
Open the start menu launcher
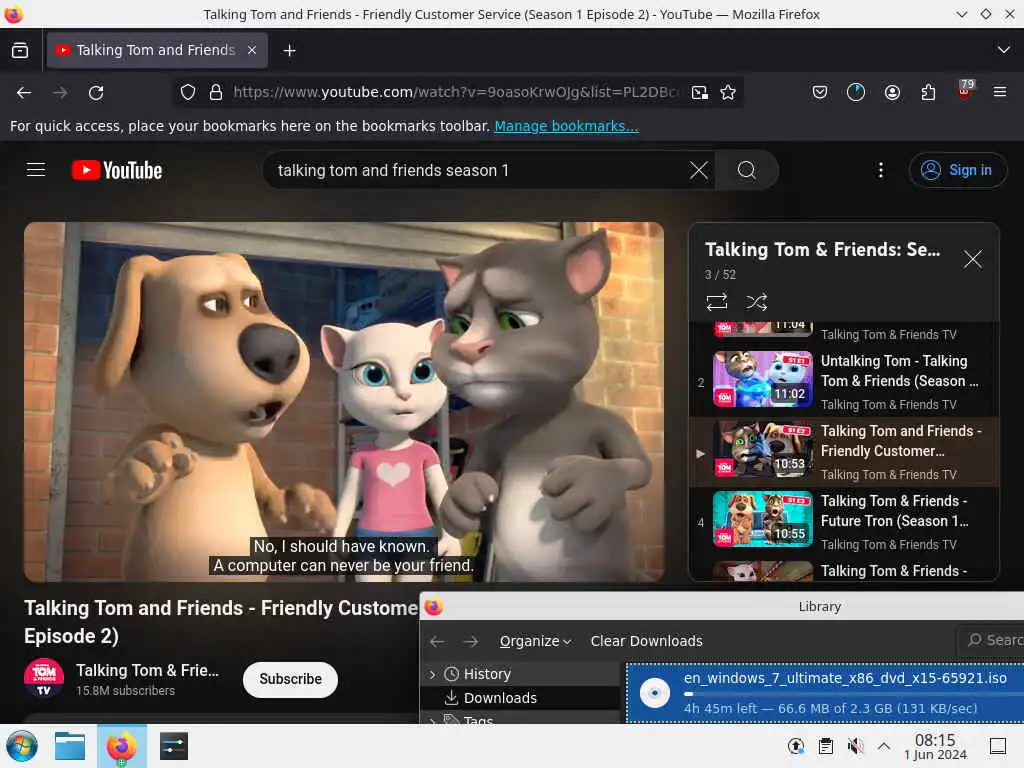22,746
